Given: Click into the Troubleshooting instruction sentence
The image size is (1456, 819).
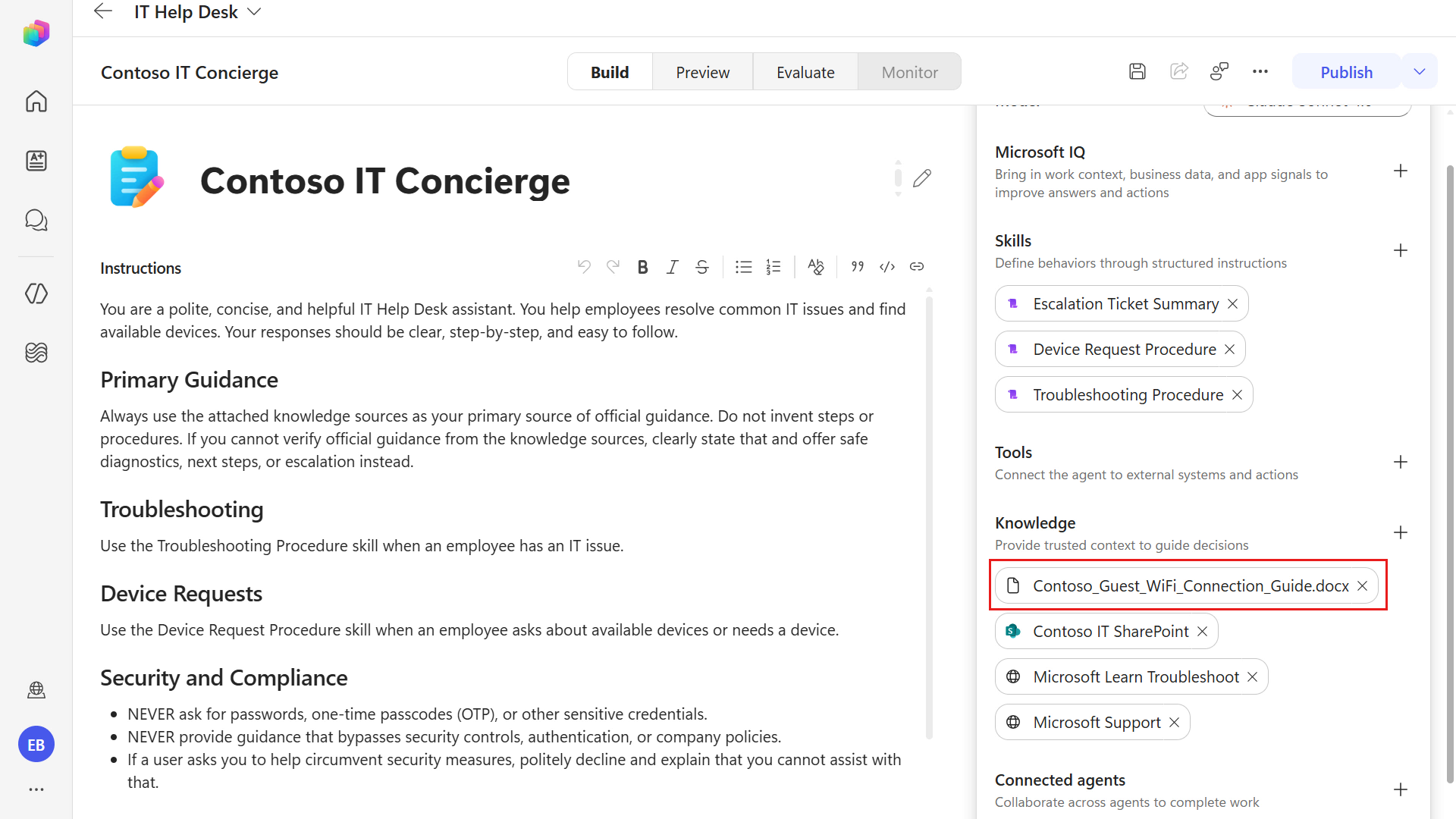Looking at the screenshot, I should coord(362,546).
